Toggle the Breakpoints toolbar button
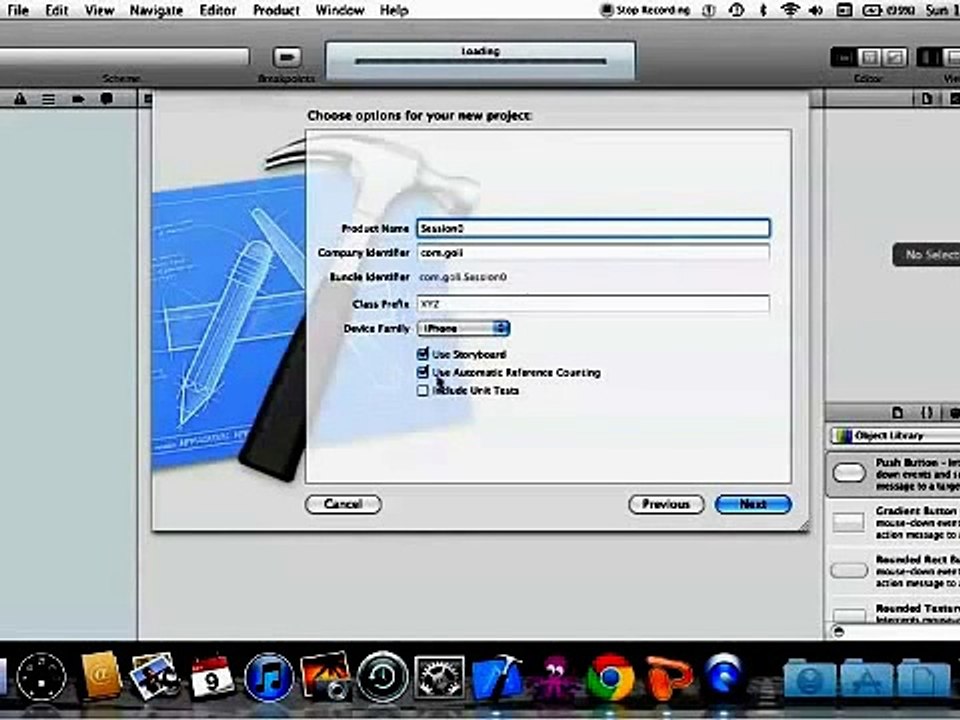Image resolution: width=960 pixels, height=720 pixels. (x=287, y=58)
